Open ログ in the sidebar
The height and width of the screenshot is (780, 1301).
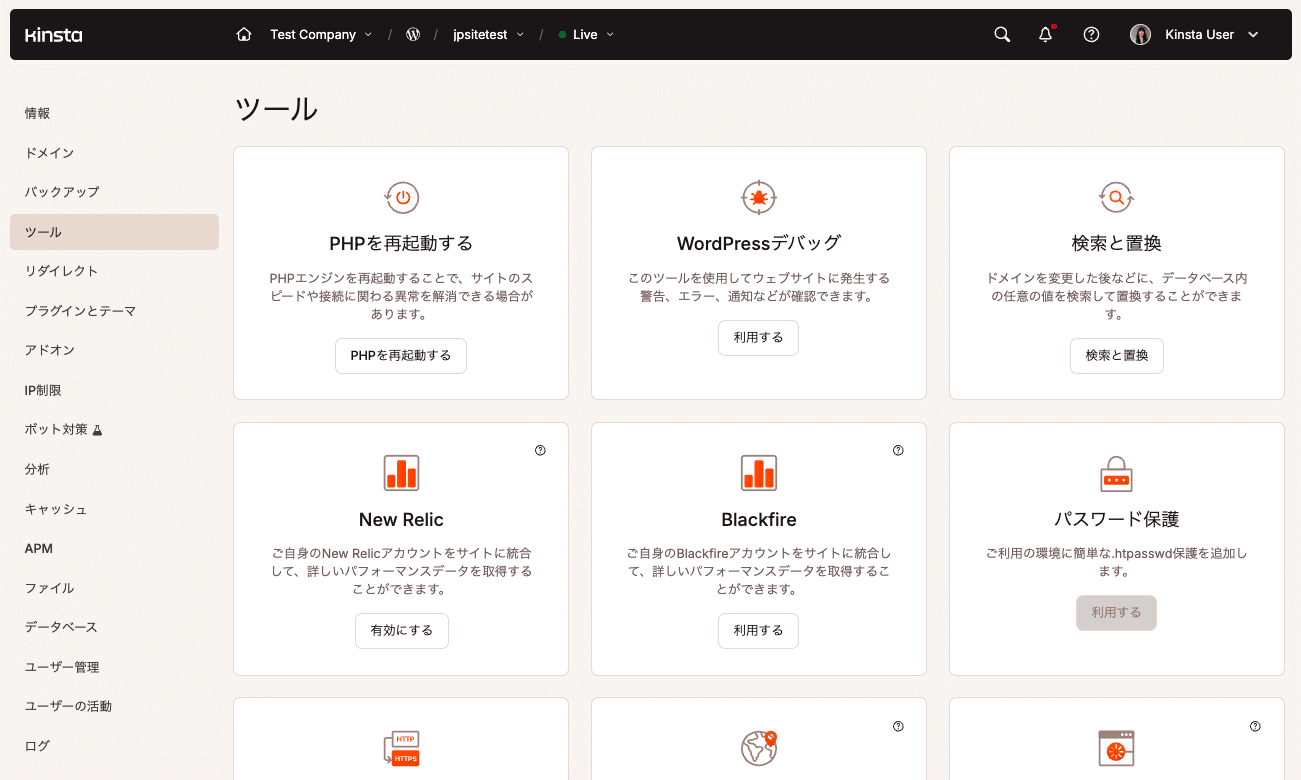tap(114, 746)
